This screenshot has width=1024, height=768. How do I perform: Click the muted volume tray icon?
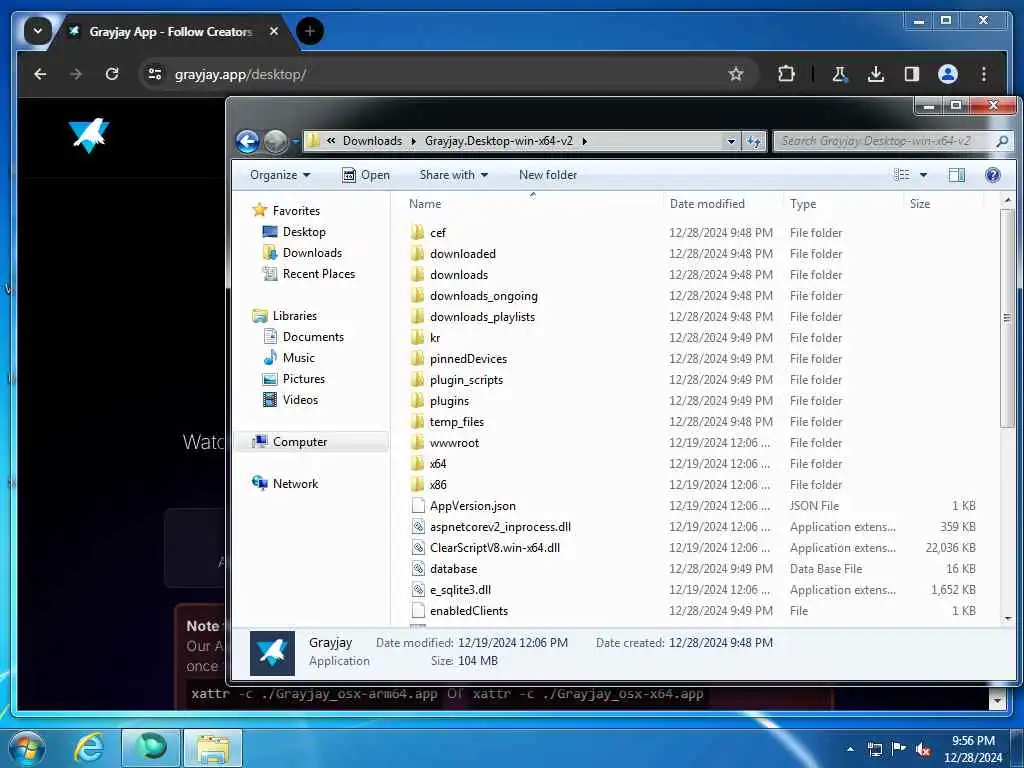pyautogui.click(x=922, y=750)
